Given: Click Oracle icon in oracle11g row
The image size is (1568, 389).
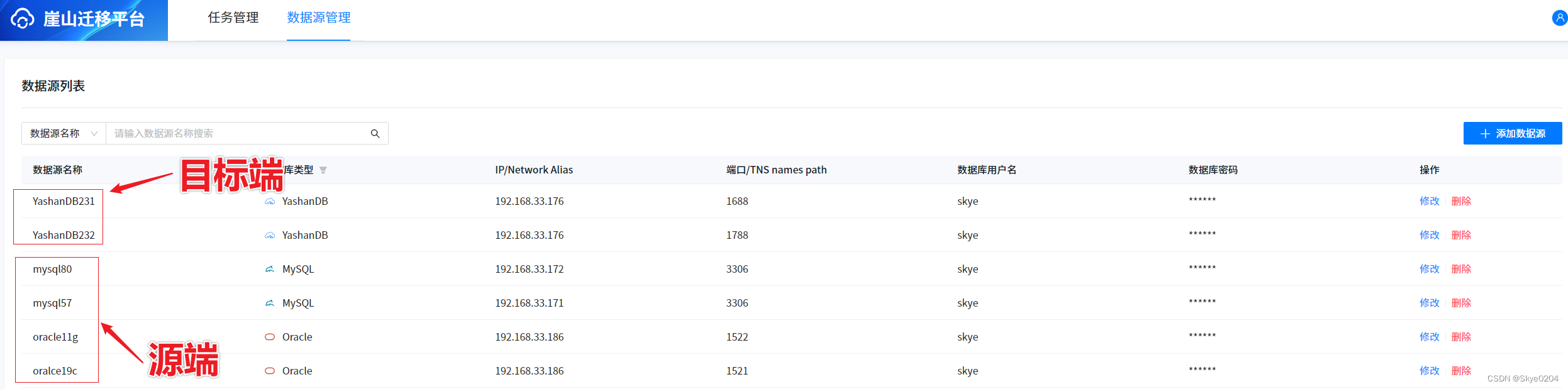Looking at the screenshot, I should pos(270,337).
